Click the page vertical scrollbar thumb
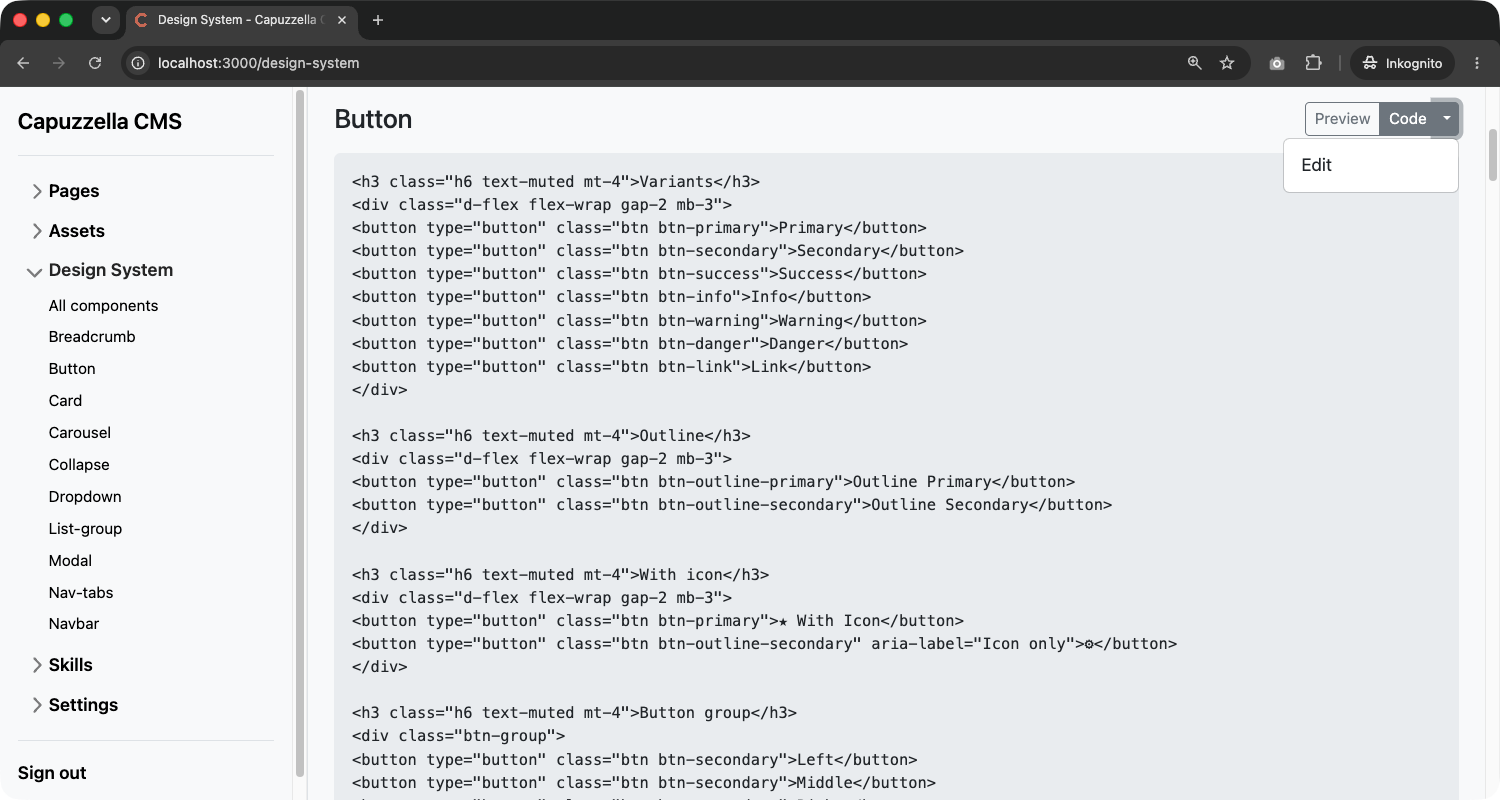 1493,154
